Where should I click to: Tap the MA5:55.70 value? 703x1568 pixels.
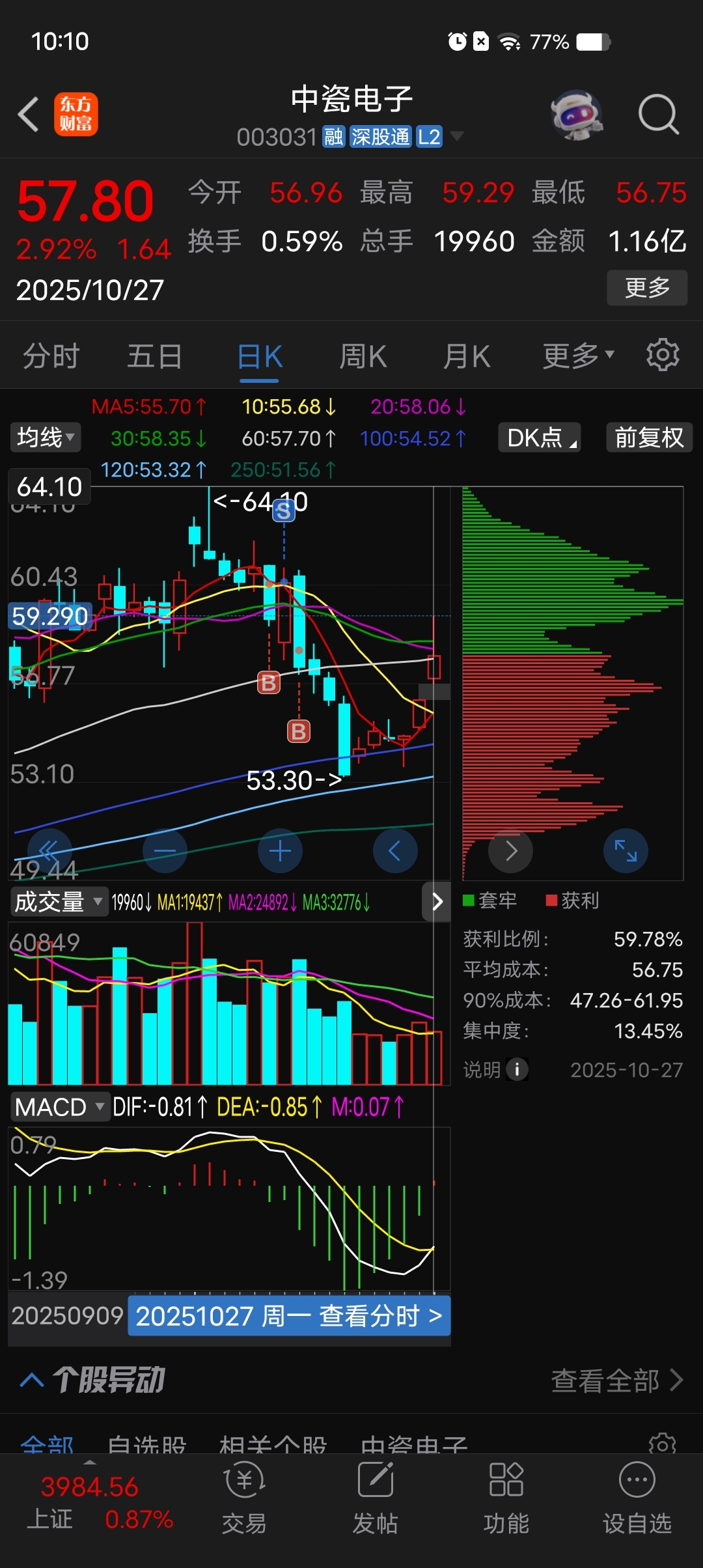coord(149,407)
